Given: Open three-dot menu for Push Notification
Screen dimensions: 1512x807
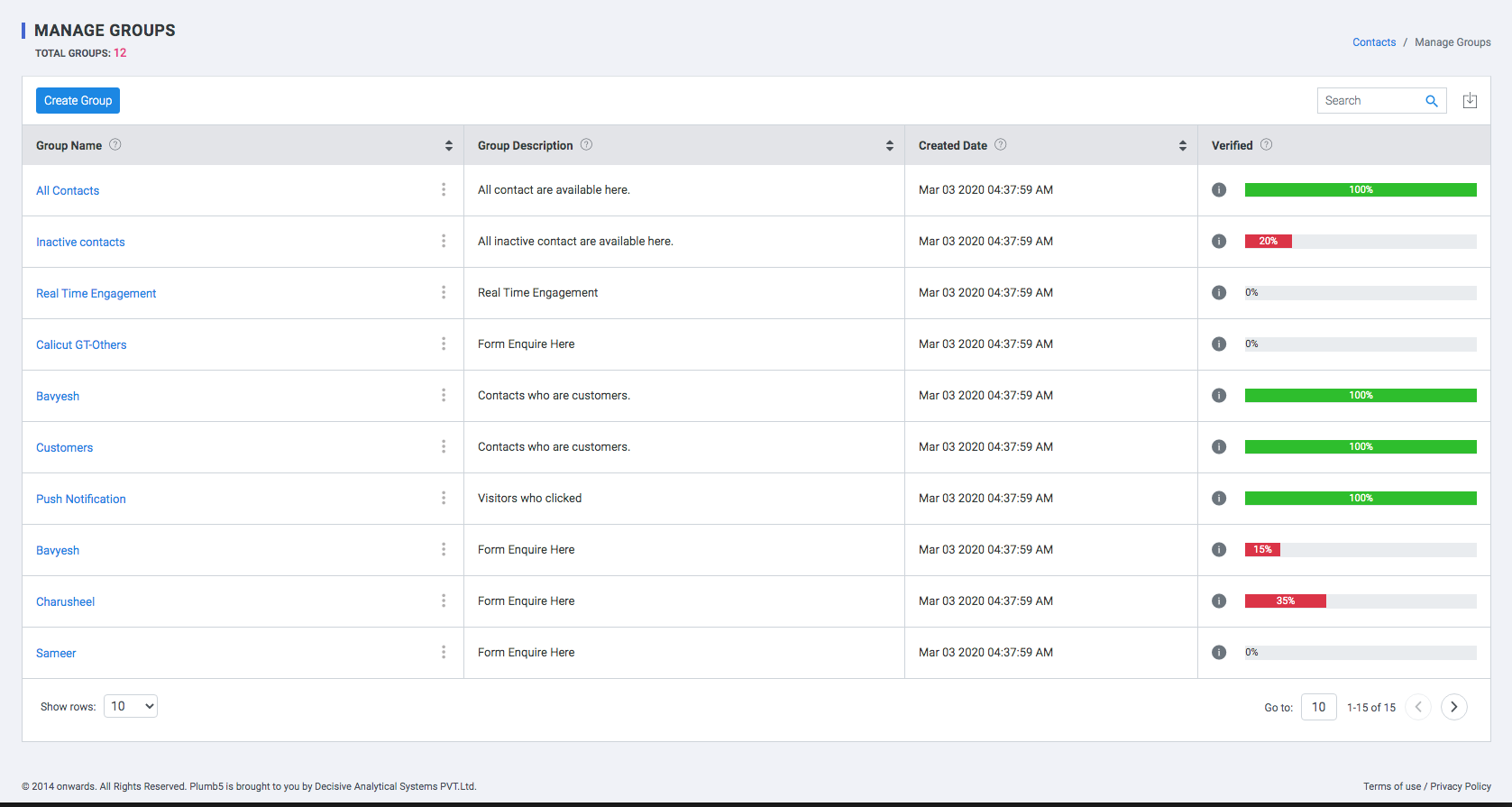Looking at the screenshot, I should pyautogui.click(x=444, y=498).
